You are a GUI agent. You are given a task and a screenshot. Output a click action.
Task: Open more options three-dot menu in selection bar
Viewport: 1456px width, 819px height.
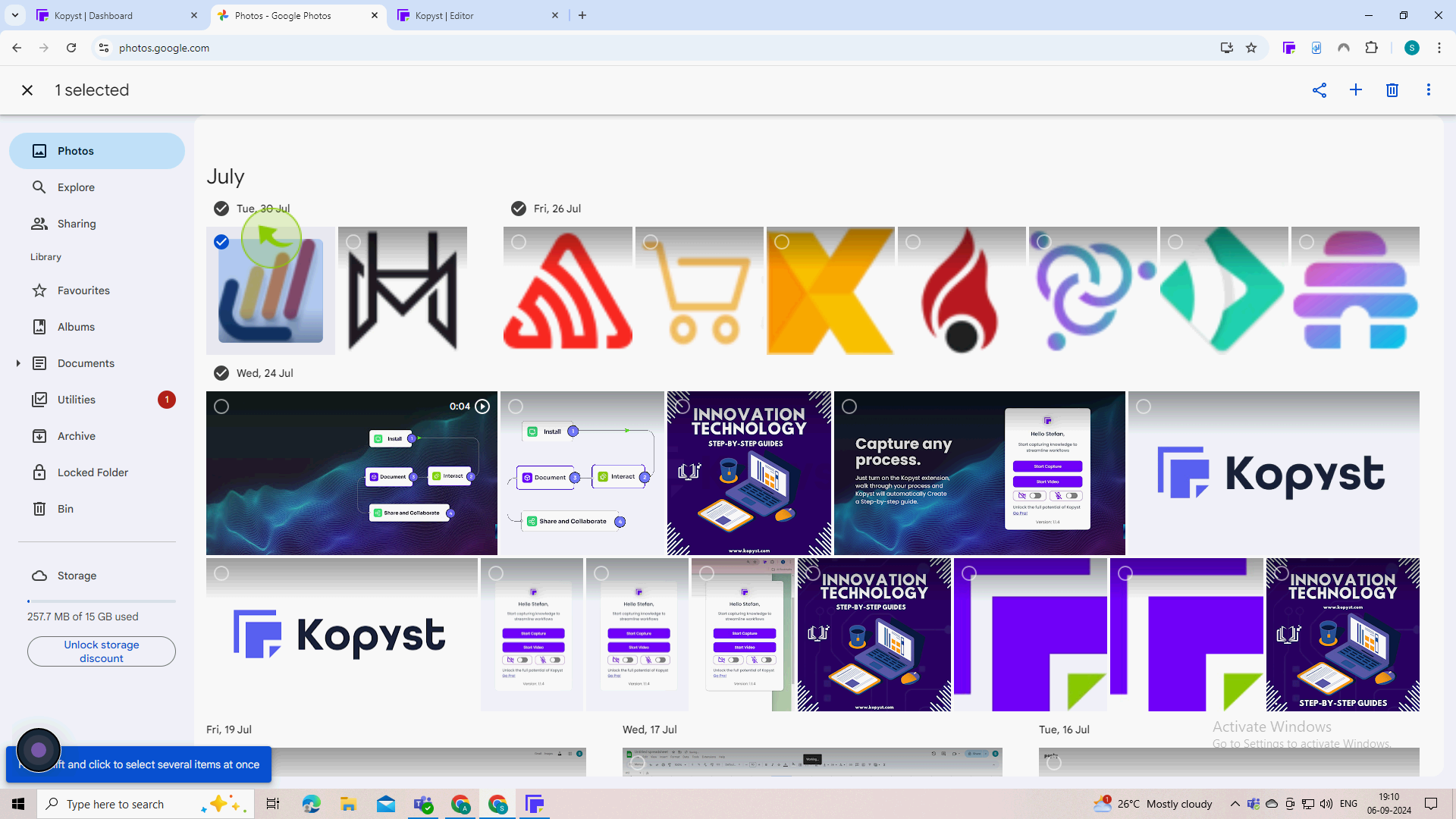(x=1429, y=90)
